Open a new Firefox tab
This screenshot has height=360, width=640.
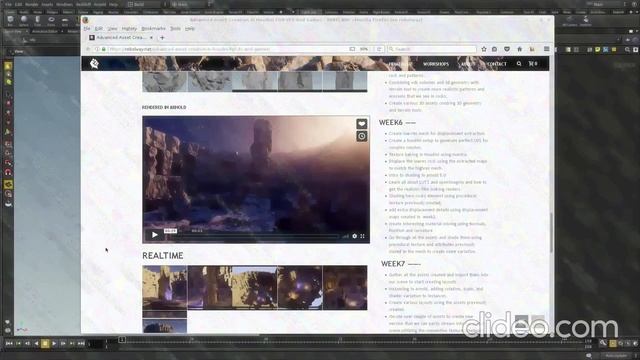point(162,38)
